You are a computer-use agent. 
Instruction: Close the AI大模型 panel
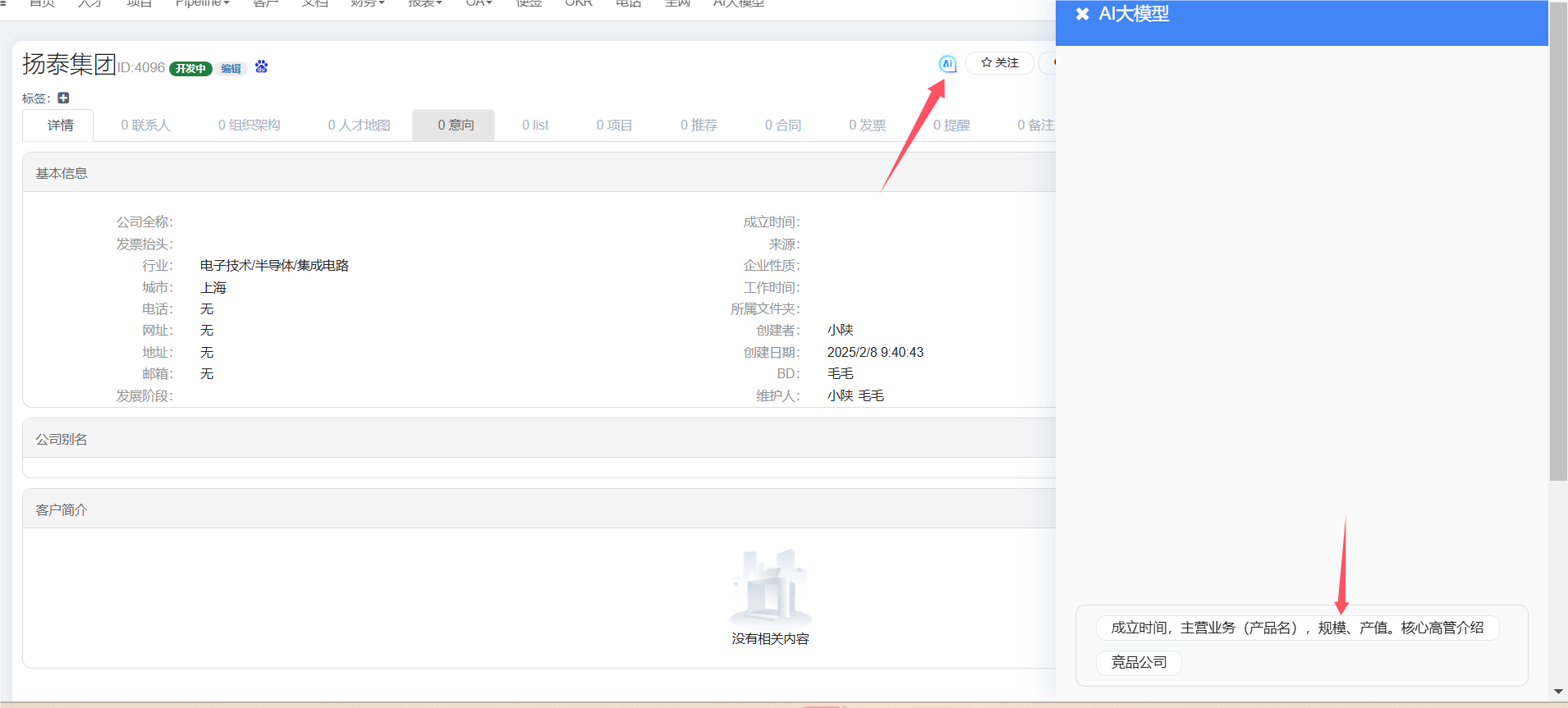(1082, 14)
